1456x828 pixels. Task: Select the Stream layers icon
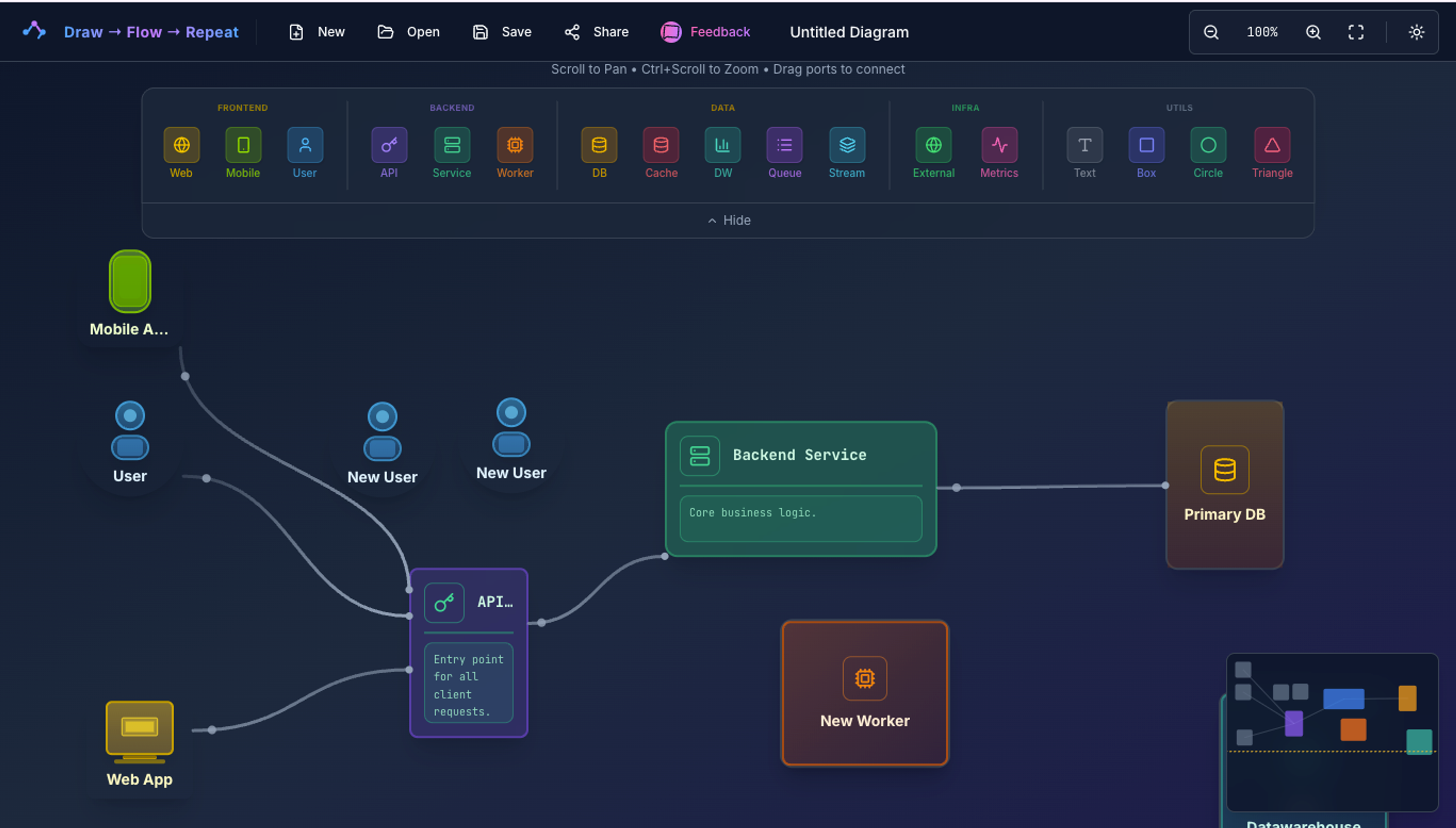(847, 145)
